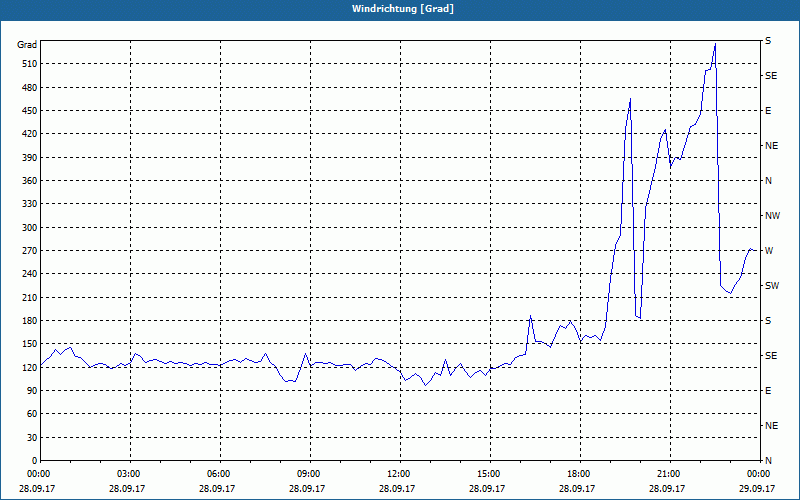This screenshot has width=800, height=500.
Task: Click the 00:00 label above 29.09.17
Action: click(757, 474)
